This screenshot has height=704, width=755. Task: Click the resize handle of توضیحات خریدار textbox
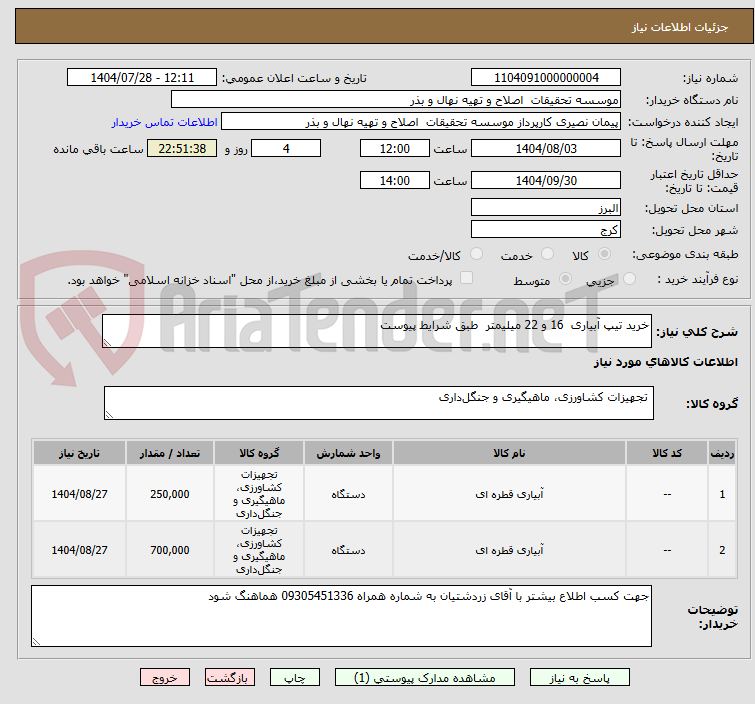(x=37, y=641)
